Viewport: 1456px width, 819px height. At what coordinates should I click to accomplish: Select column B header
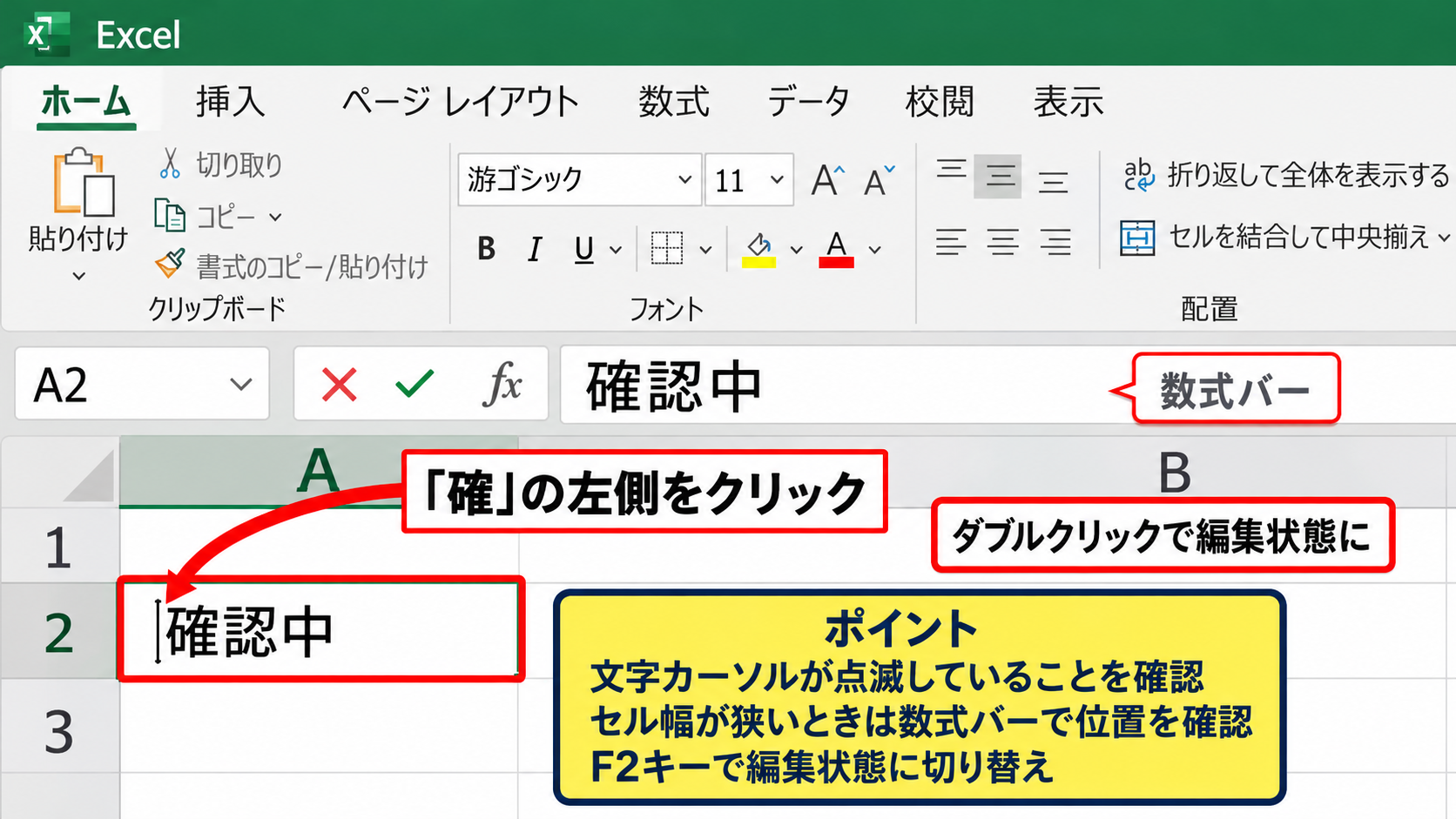1174,472
